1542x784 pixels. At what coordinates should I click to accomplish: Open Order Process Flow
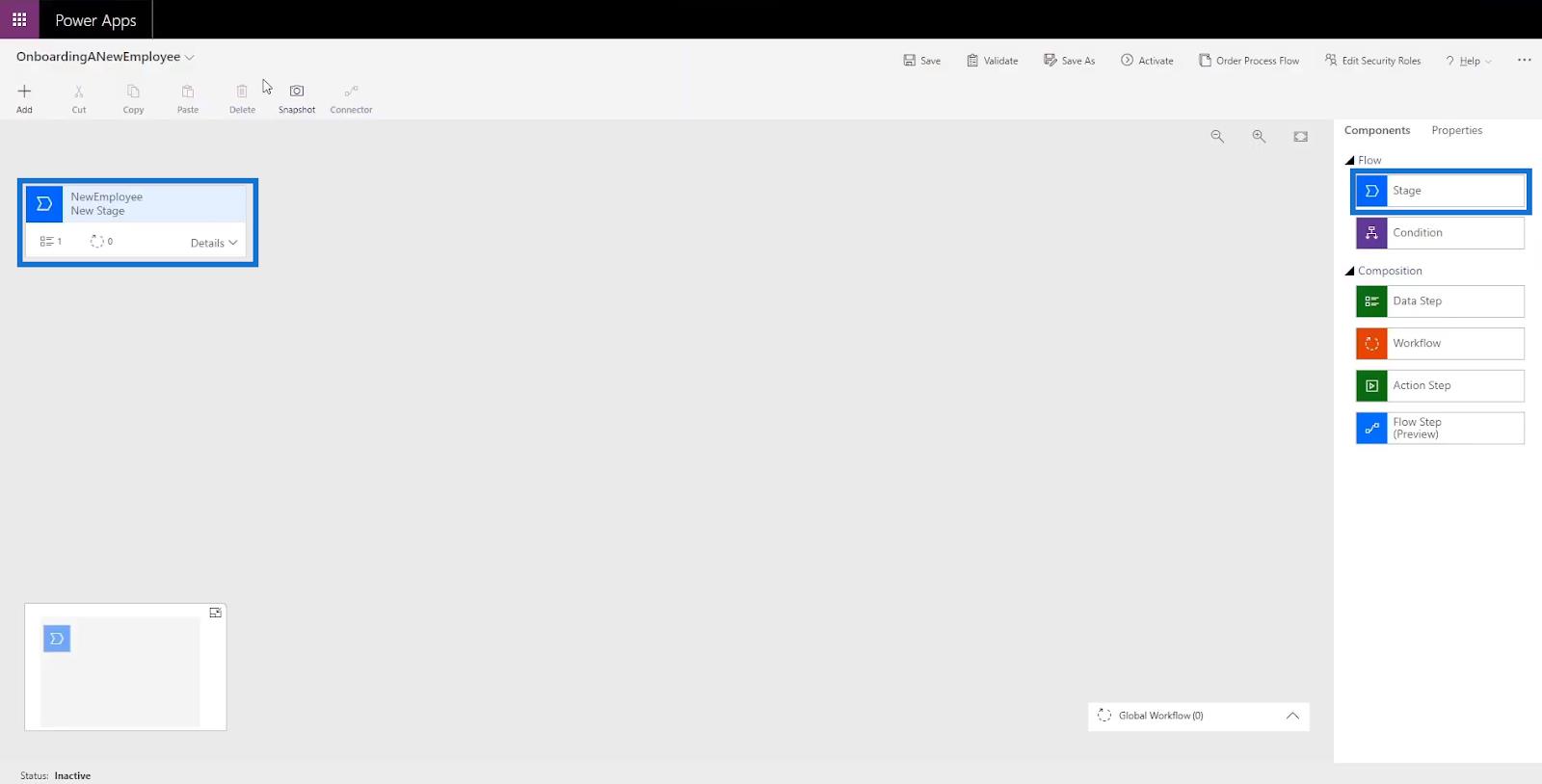(x=1249, y=61)
